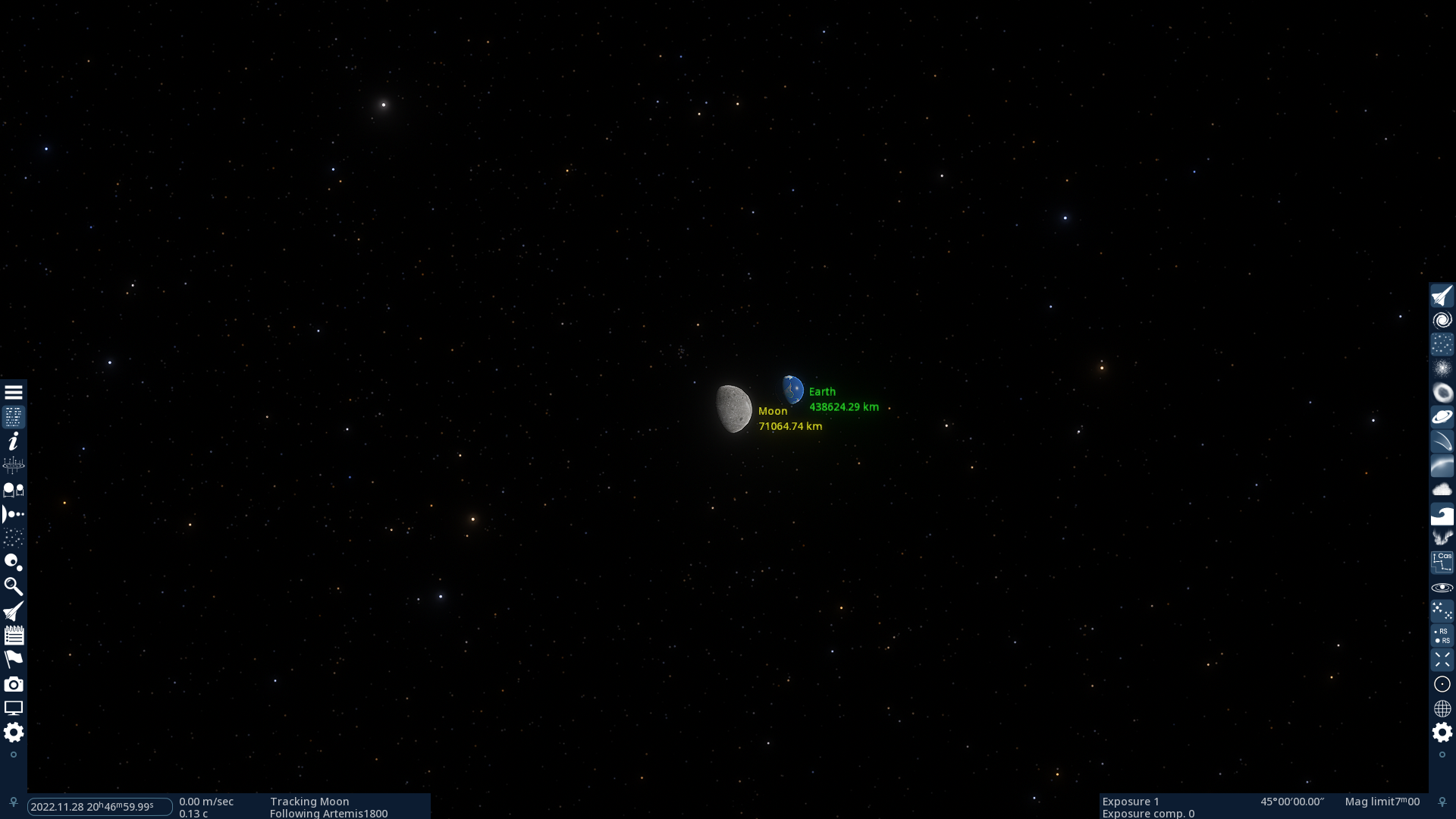Click the date and time field
The height and width of the screenshot is (819, 1456).
[x=99, y=807]
